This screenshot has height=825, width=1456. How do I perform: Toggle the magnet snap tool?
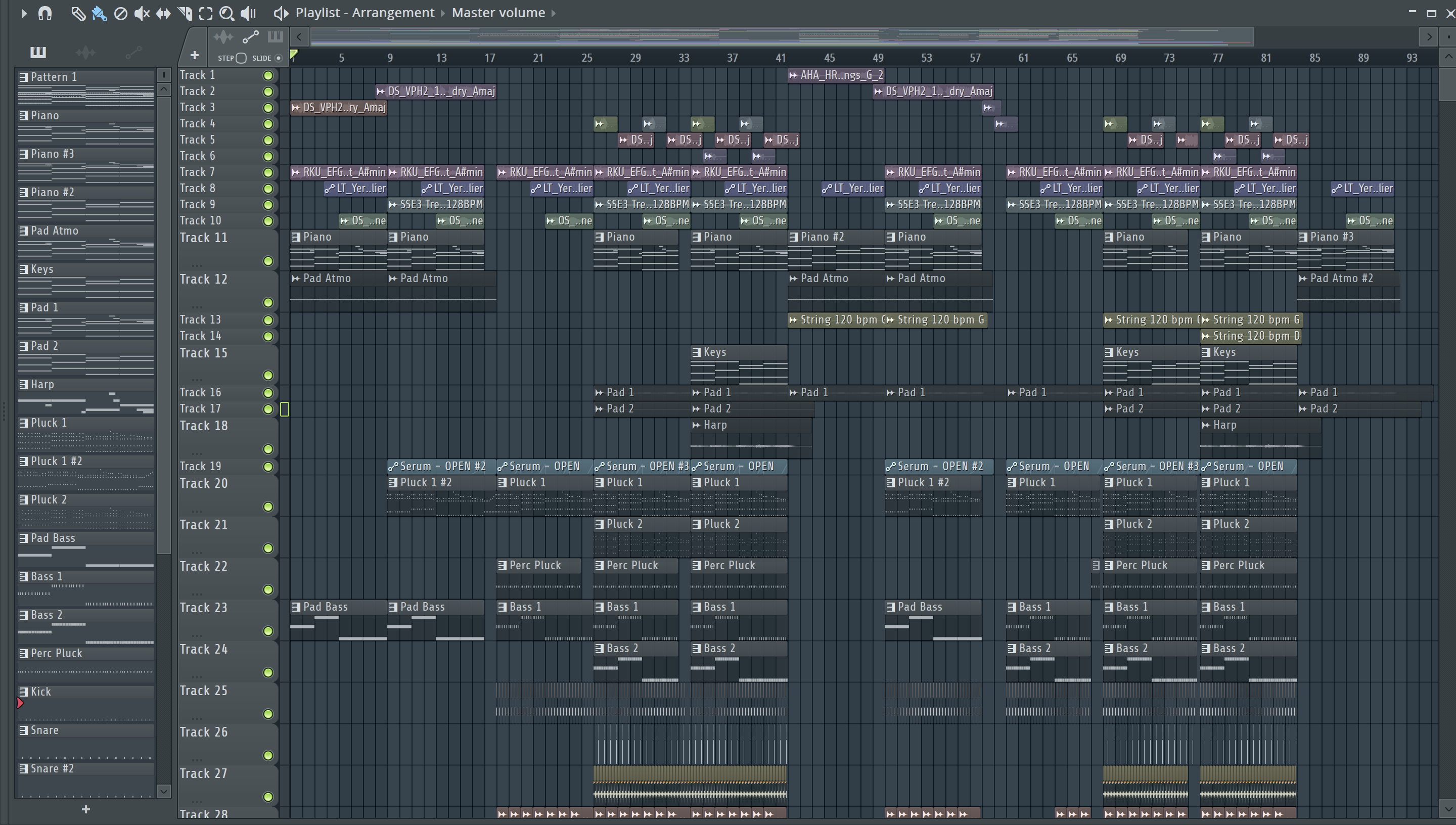(x=45, y=13)
